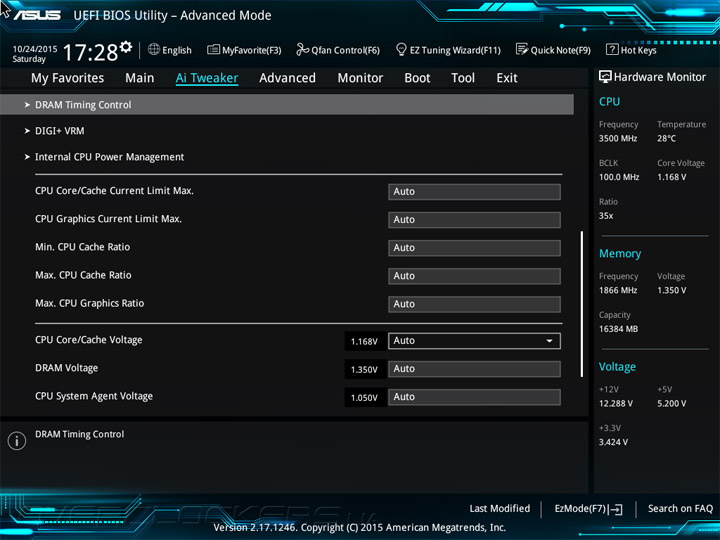The width and height of the screenshot is (720, 540).
Task: Select Max. CPU Cache Ratio Auto field
Action: click(x=474, y=276)
